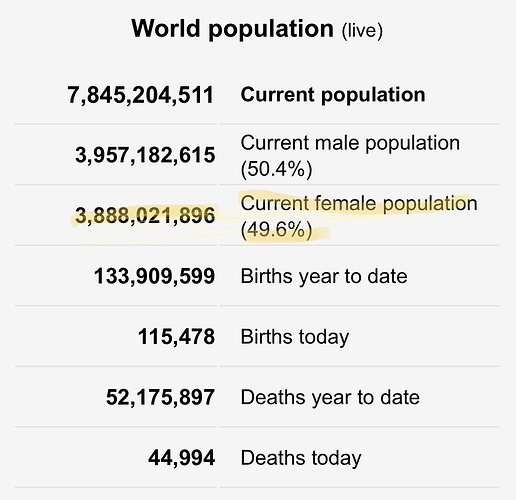Select the Current male population text
516x500 pixels.
click(x=350, y=143)
